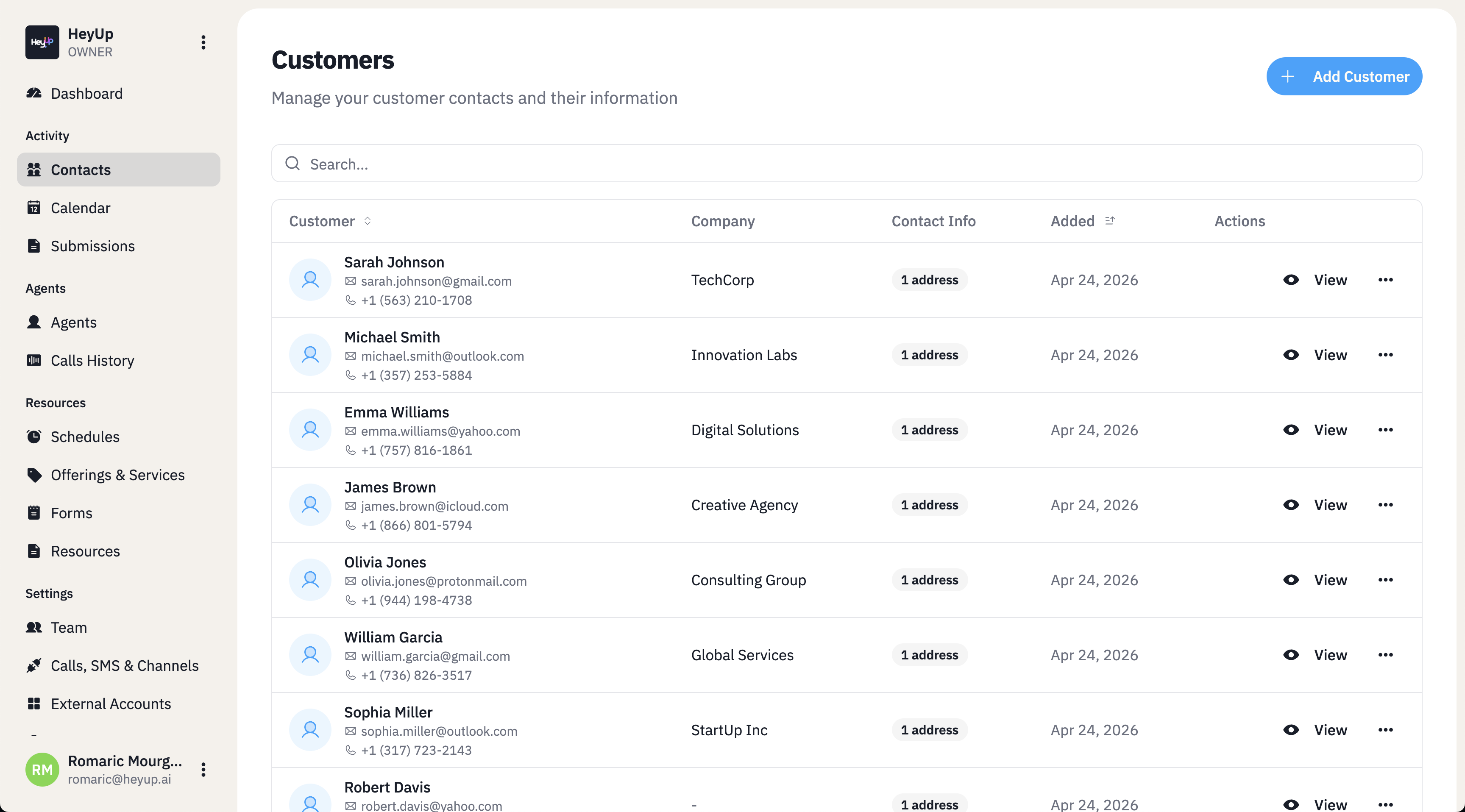The width and height of the screenshot is (1465, 812).
Task: Toggle visibility eye for Sophia Miller
Action: click(x=1292, y=729)
